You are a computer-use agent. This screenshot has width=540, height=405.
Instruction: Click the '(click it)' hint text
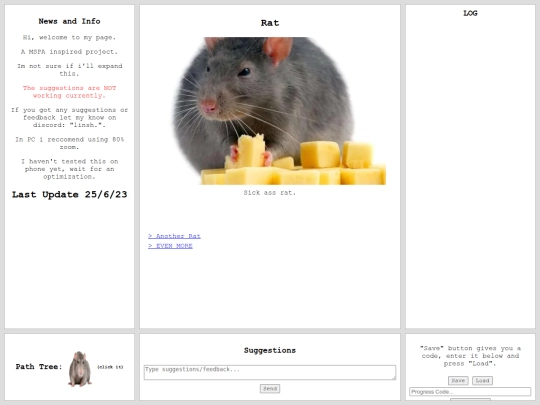click(110, 367)
